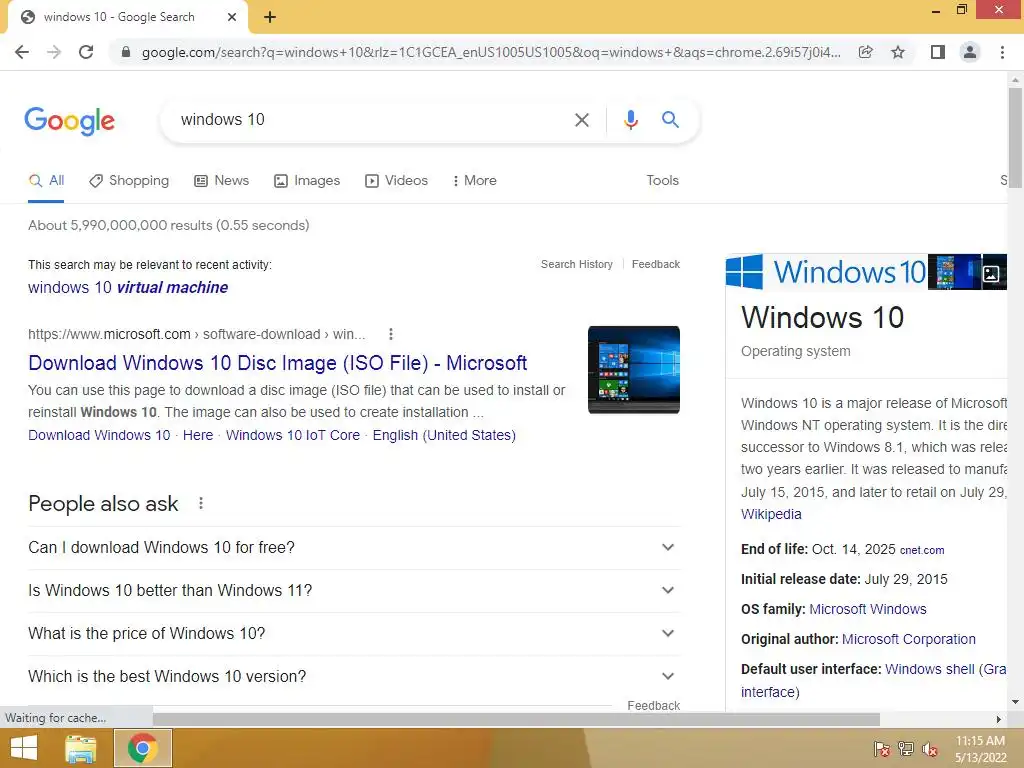
Task: Run the search with the magnifier icon
Action: click(x=670, y=120)
